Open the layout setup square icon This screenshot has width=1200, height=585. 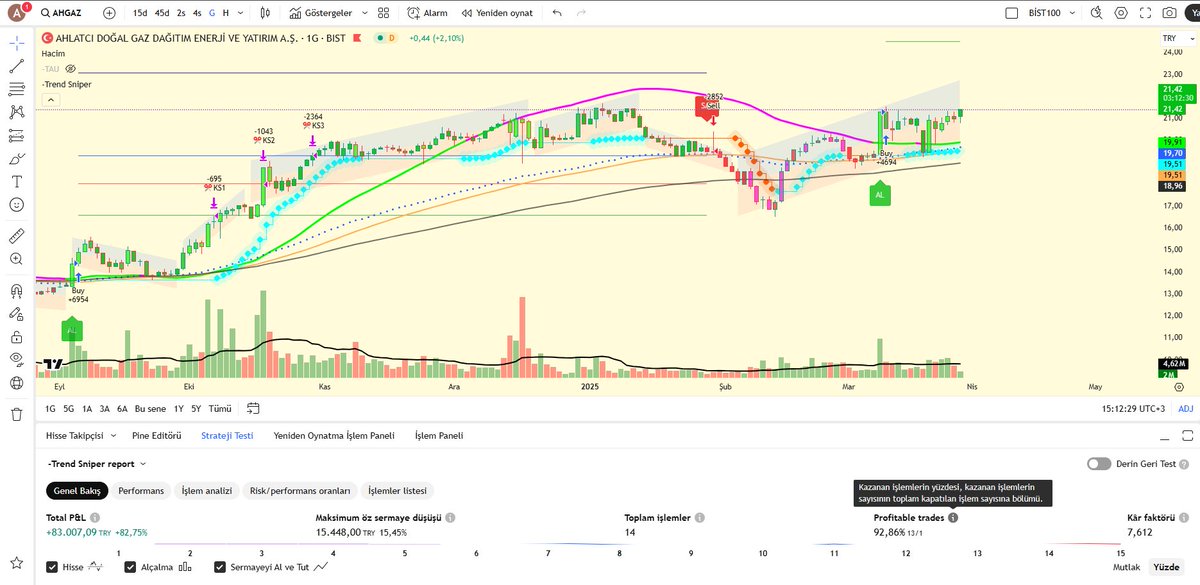pos(1012,13)
